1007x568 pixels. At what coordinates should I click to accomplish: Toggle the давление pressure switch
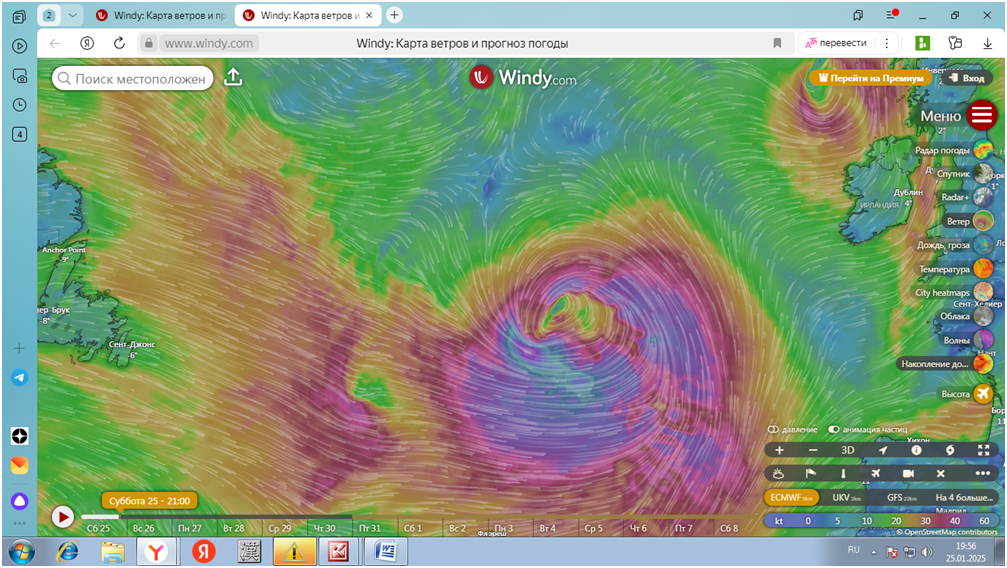[773, 429]
